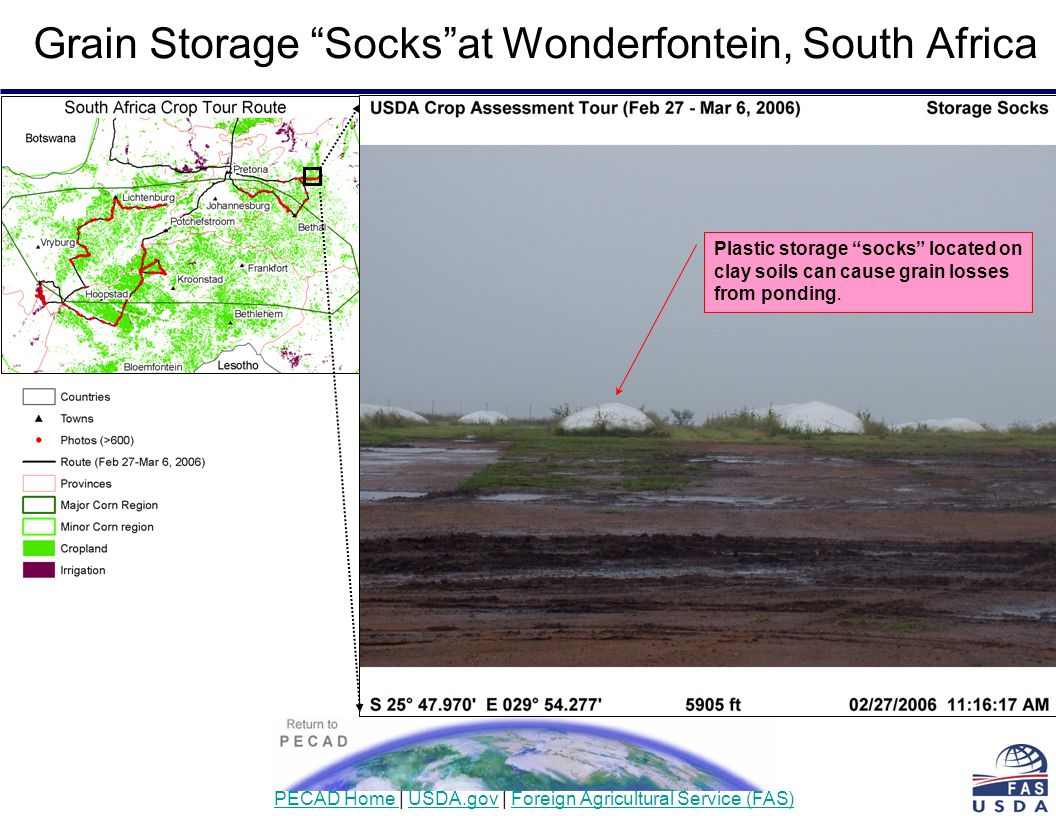Screen dimensions: 1056x816
Task: Click the Irrigation purple legend swatch
Action: click(38, 570)
